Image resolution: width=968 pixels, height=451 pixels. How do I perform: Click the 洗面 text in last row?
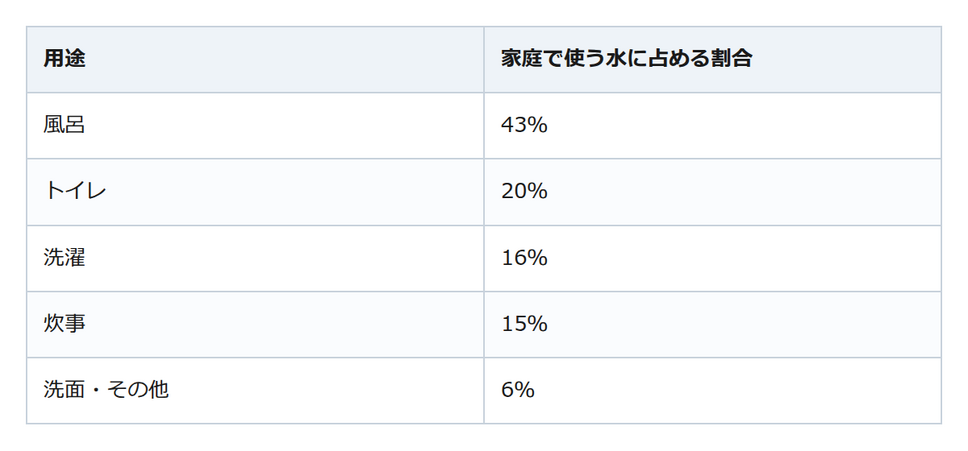[x=64, y=391]
